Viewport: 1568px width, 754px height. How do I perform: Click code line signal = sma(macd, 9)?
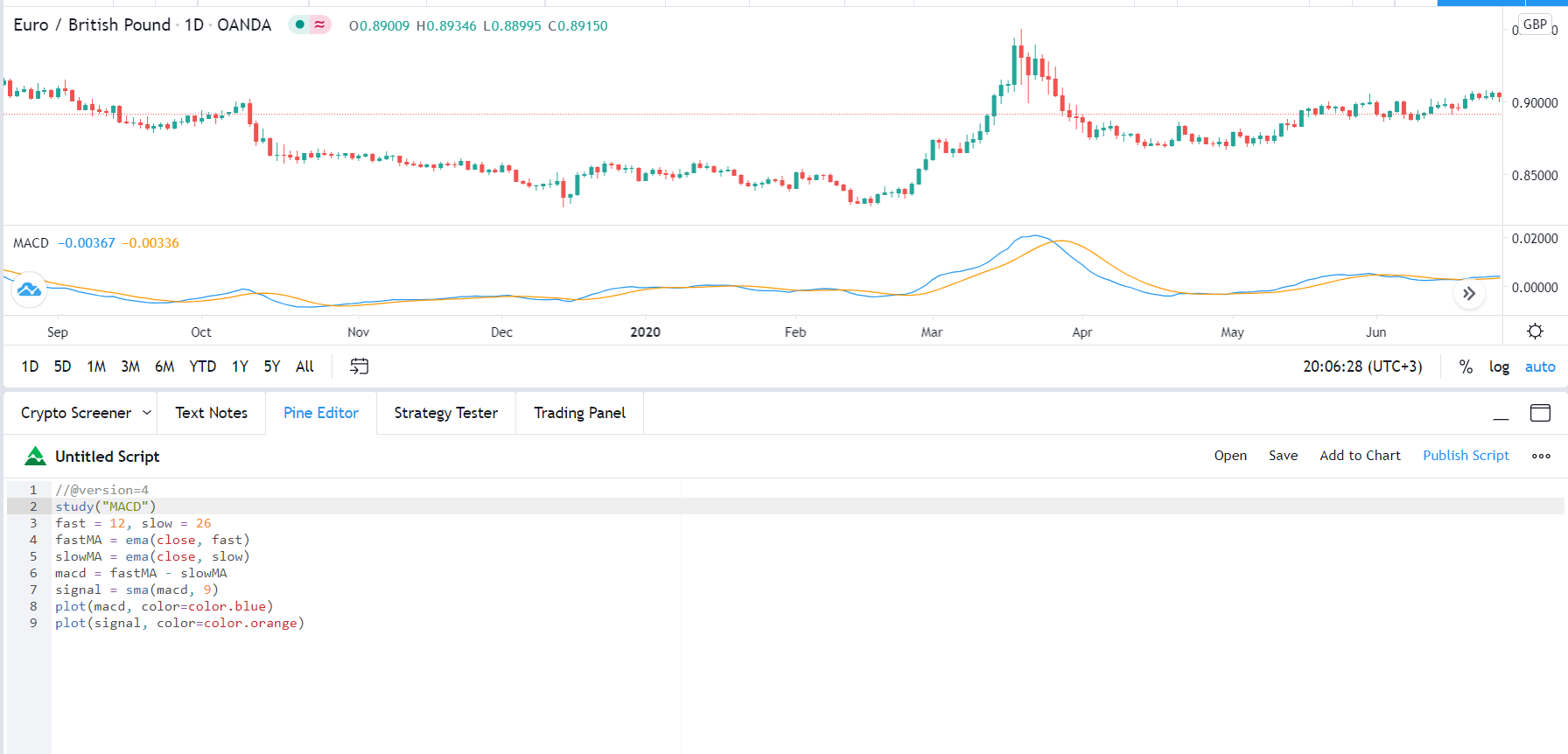(x=136, y=590)
